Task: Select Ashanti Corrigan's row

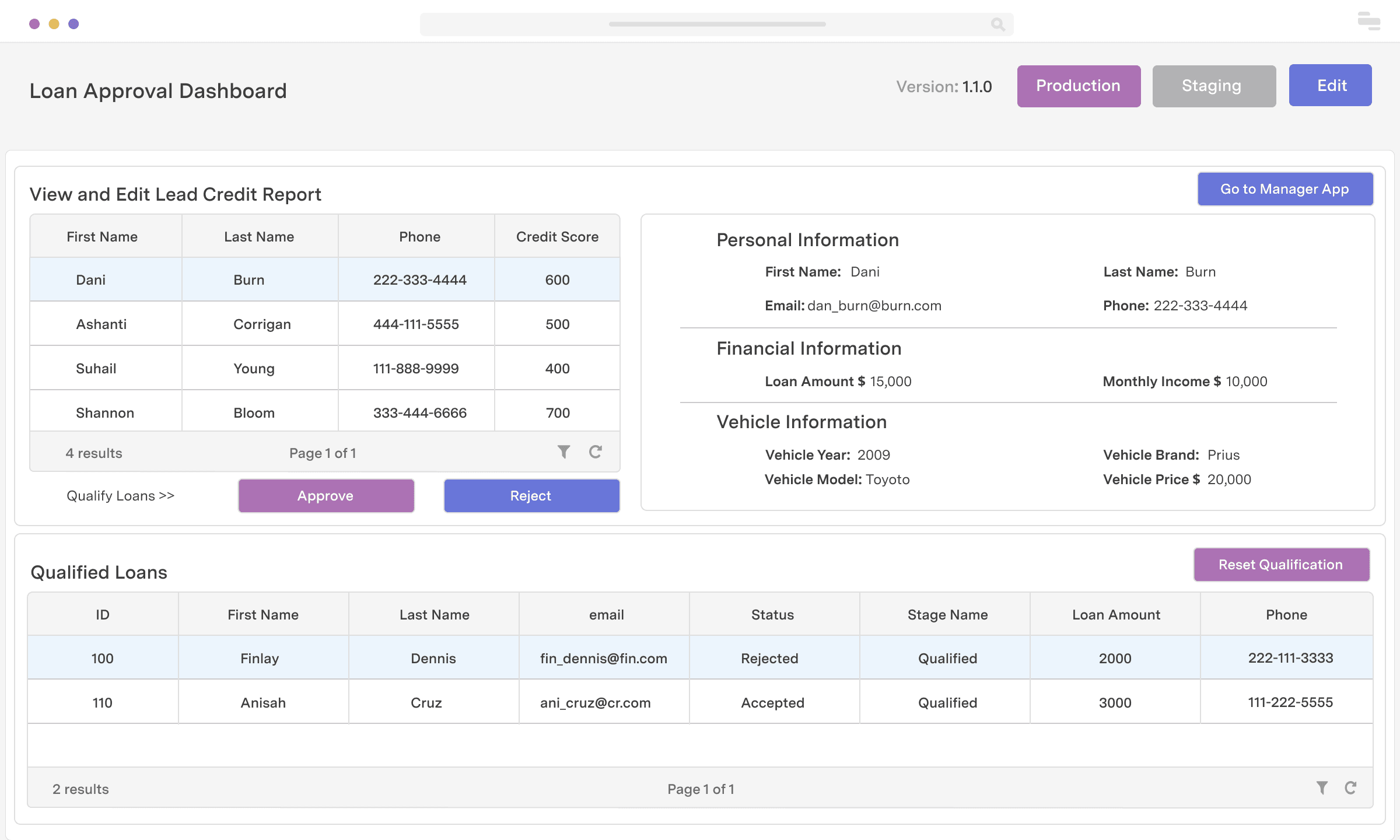Action: click(324, 324)
